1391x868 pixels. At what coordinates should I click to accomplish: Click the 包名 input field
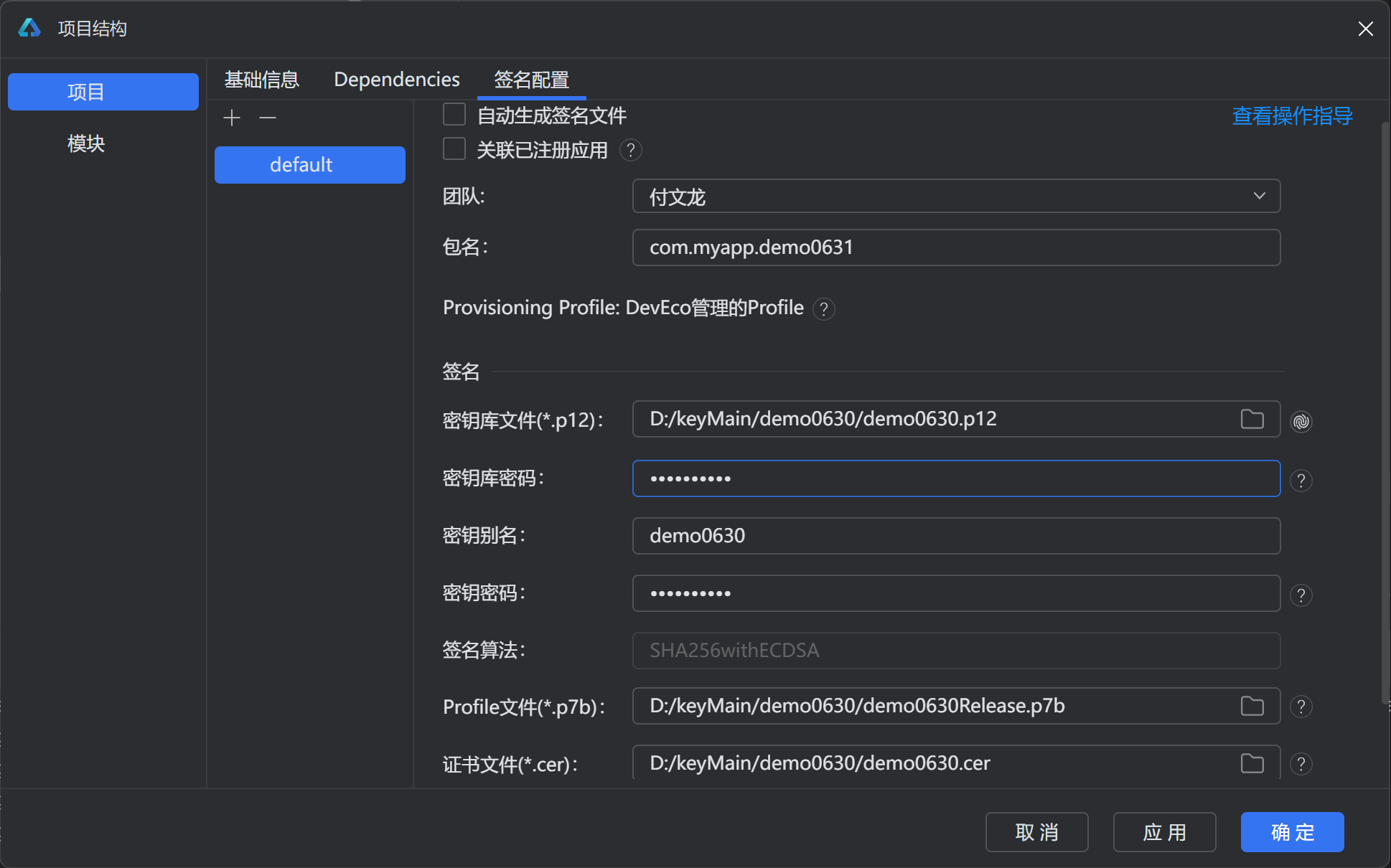pyautogui.click(x=956, y=247)
